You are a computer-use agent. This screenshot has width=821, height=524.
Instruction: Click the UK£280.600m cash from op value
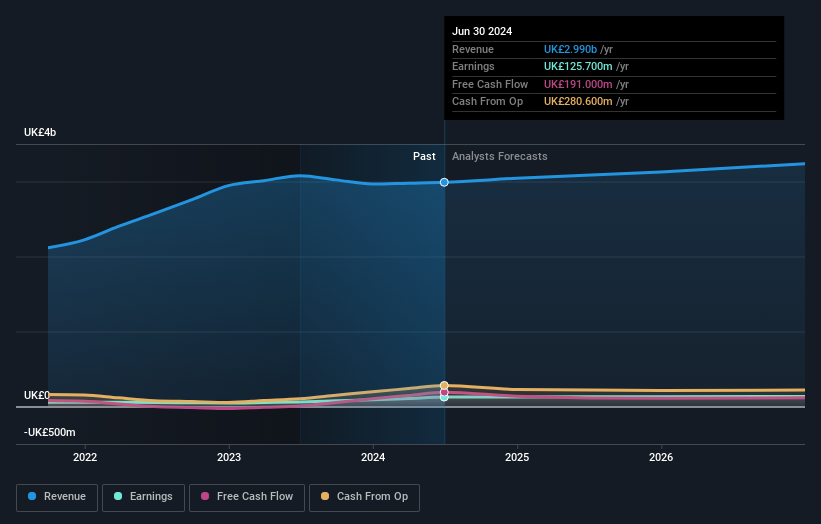[x=578, y=102]
